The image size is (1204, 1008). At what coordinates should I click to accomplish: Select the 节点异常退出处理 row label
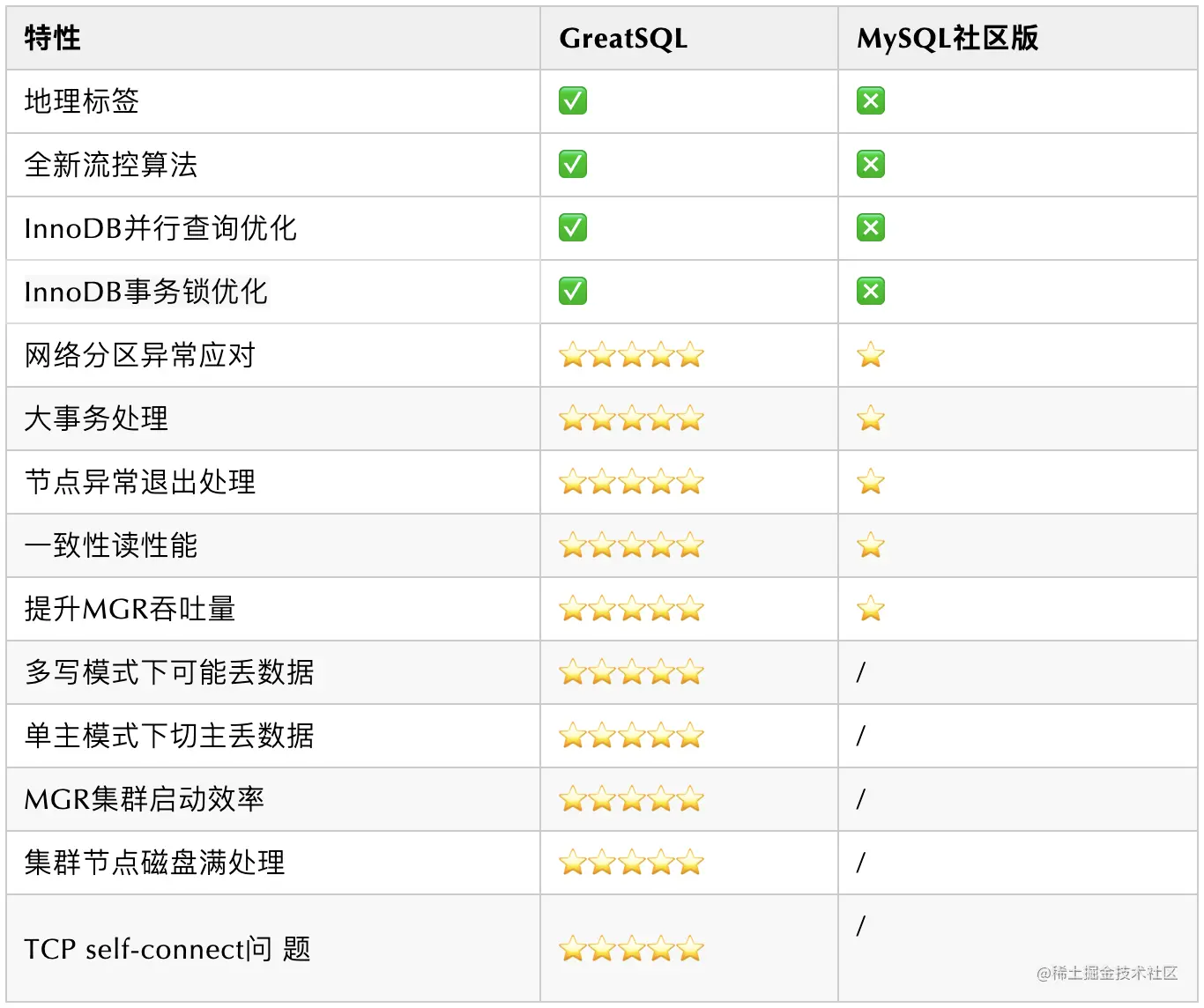coord(140,482)
